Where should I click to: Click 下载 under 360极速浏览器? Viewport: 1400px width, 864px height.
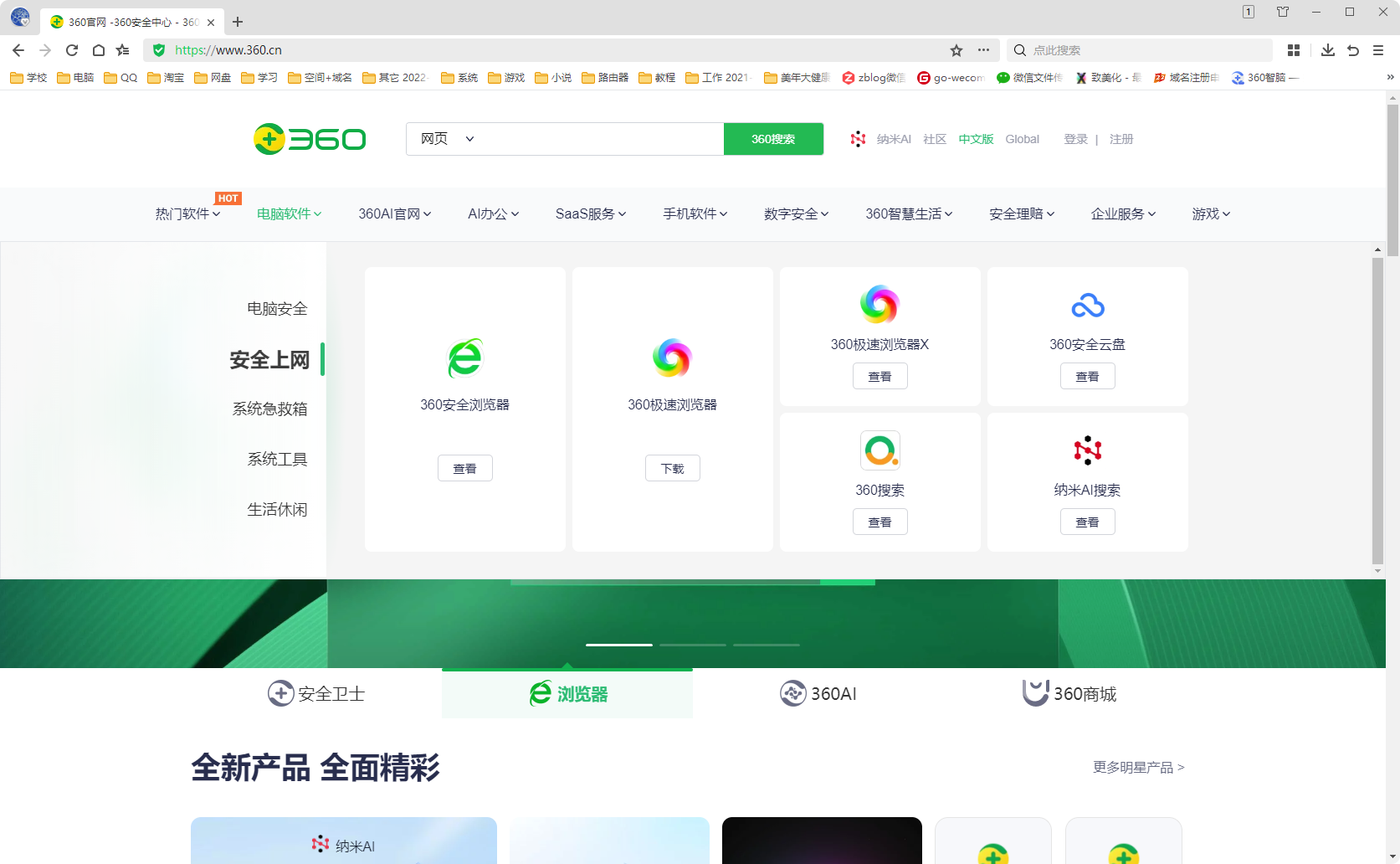coord(673,469)
